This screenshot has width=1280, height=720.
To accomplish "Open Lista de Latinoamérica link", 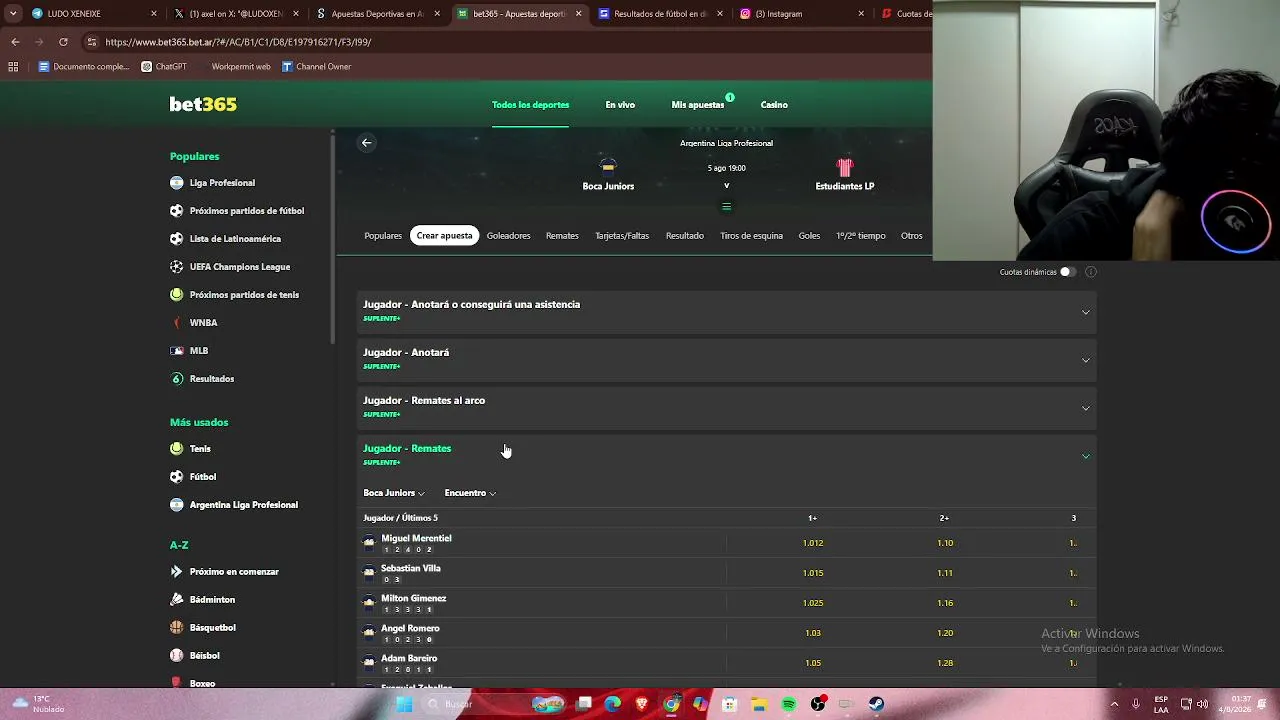I will point(235,239).
